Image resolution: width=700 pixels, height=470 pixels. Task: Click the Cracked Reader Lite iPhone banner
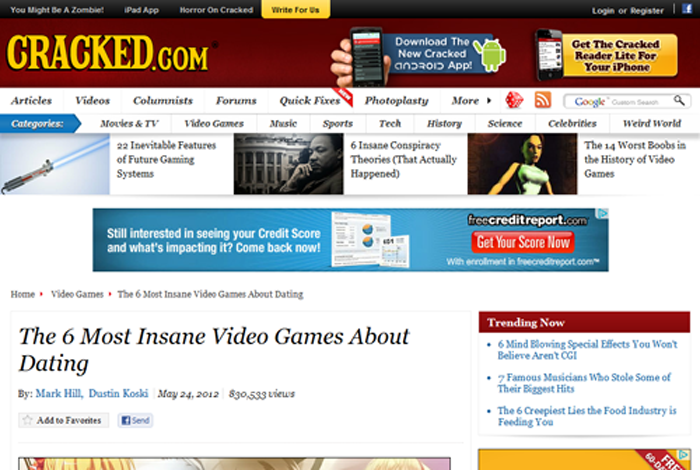point(606,55)
